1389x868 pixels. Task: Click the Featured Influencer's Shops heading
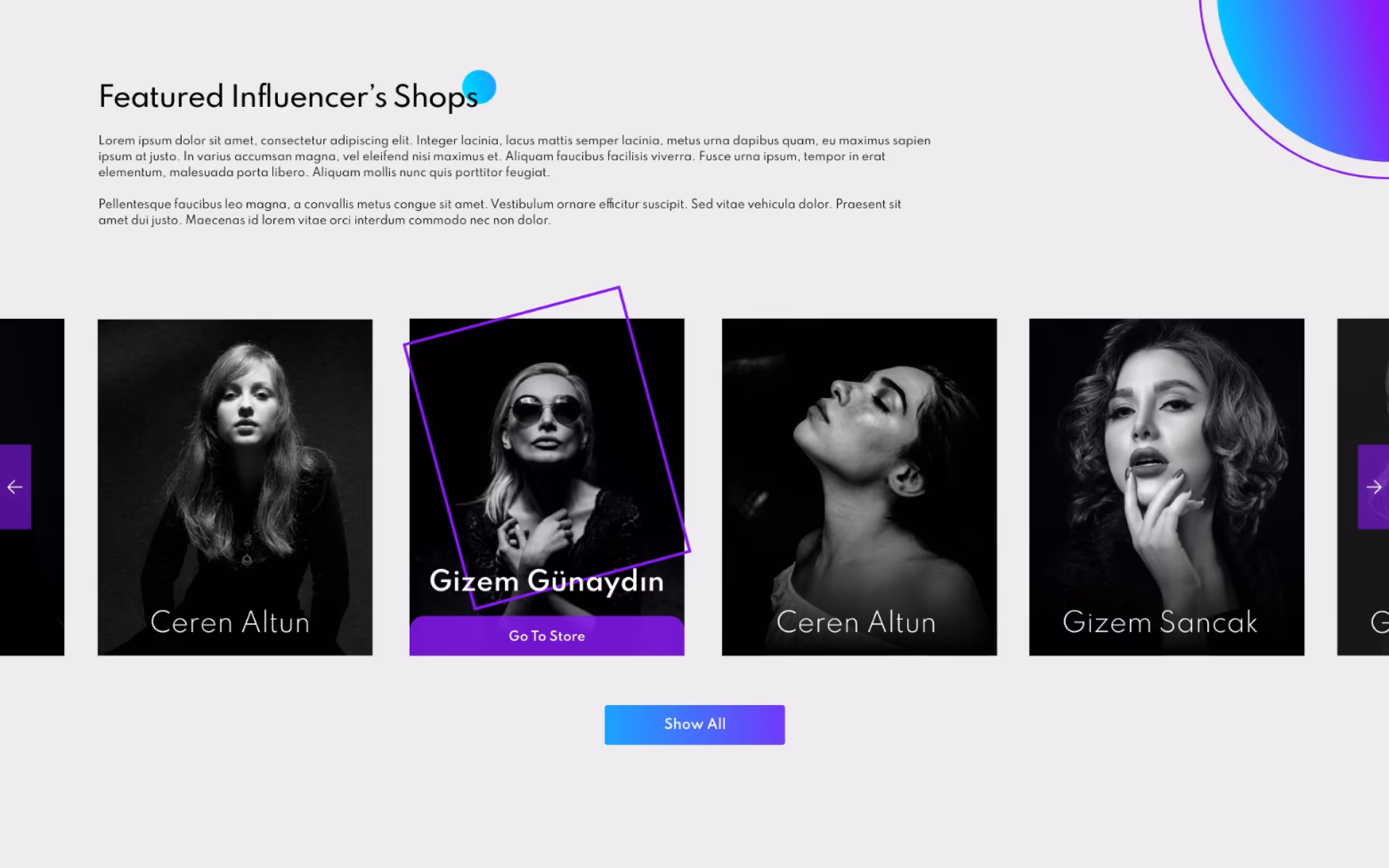coord(288,96)
